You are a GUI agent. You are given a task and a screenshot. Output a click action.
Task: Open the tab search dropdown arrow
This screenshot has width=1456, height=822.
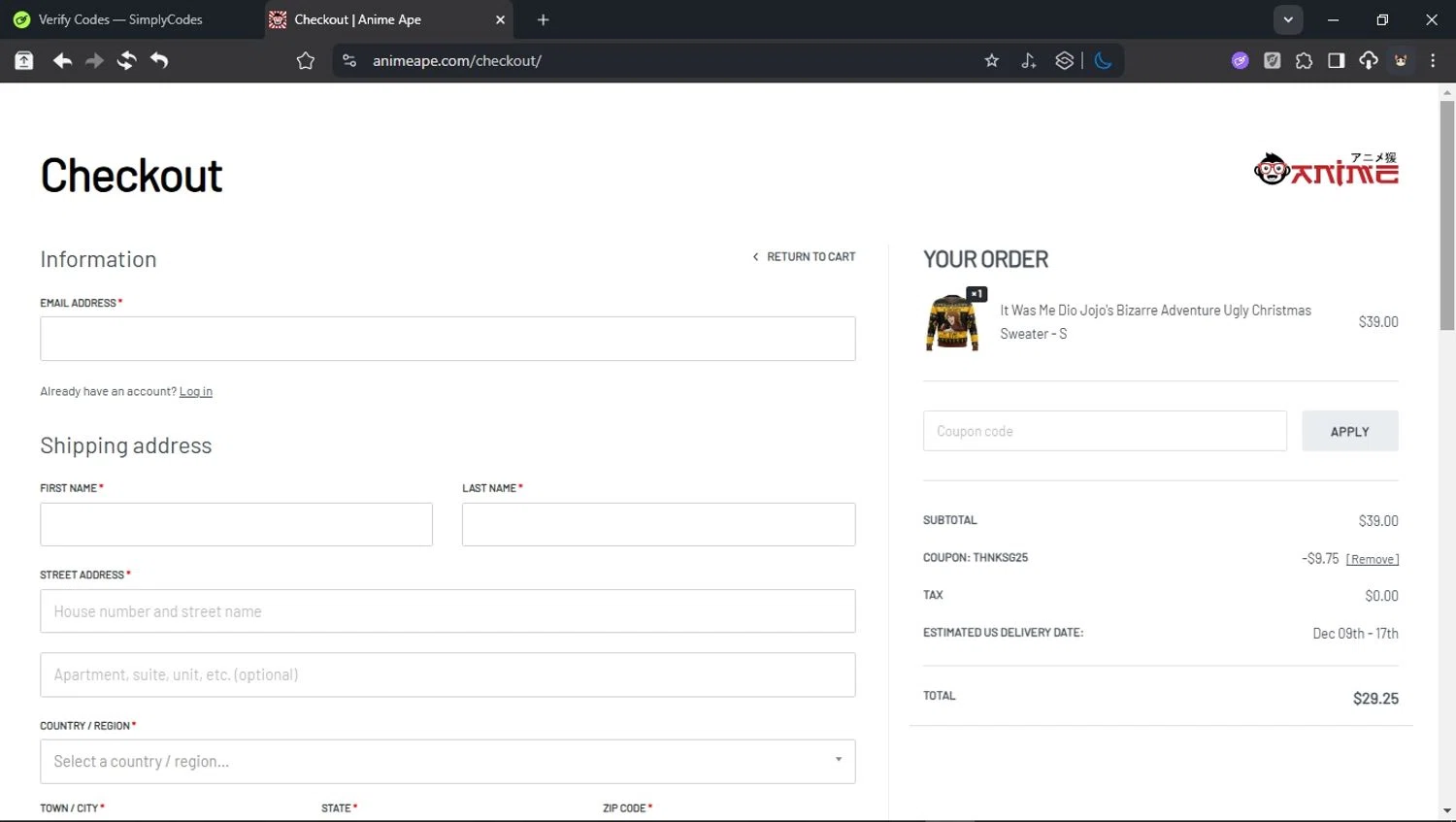[x=1288, y=19]
